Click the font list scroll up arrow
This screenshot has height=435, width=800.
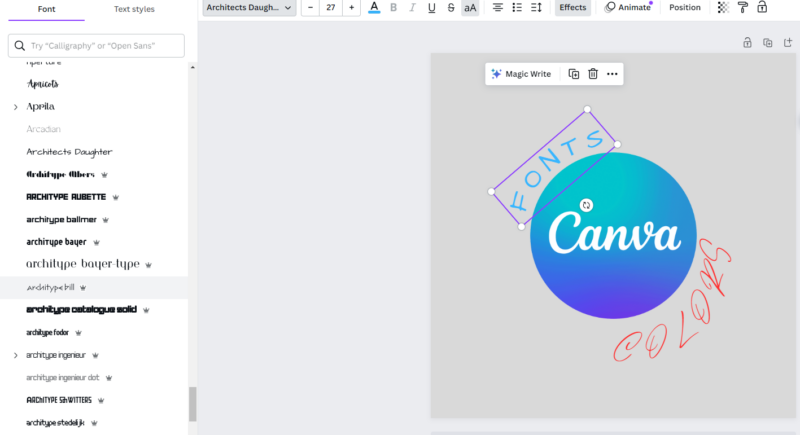click(192, 67)
